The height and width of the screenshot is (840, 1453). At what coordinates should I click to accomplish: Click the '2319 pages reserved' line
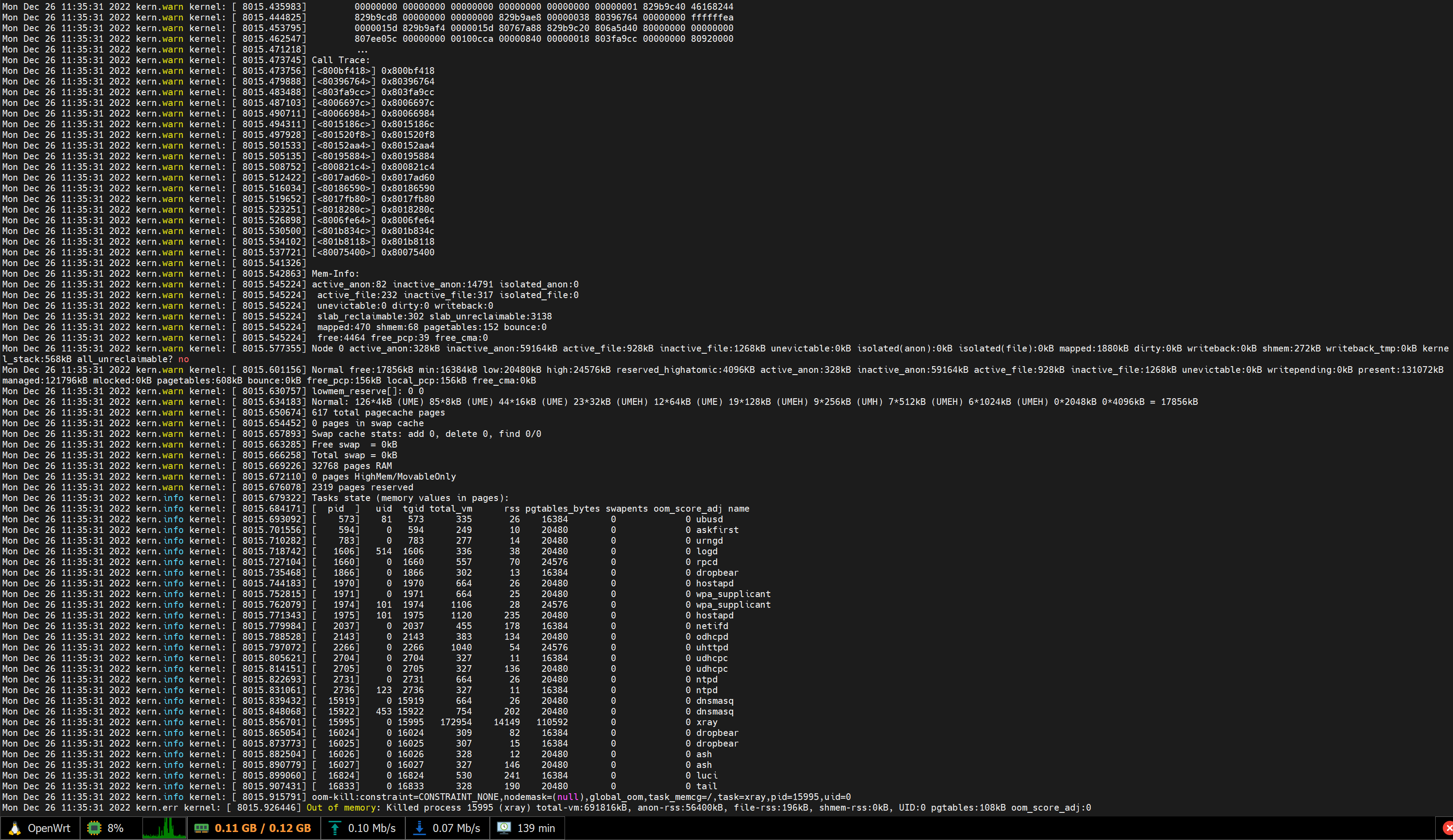click(363, 487)
